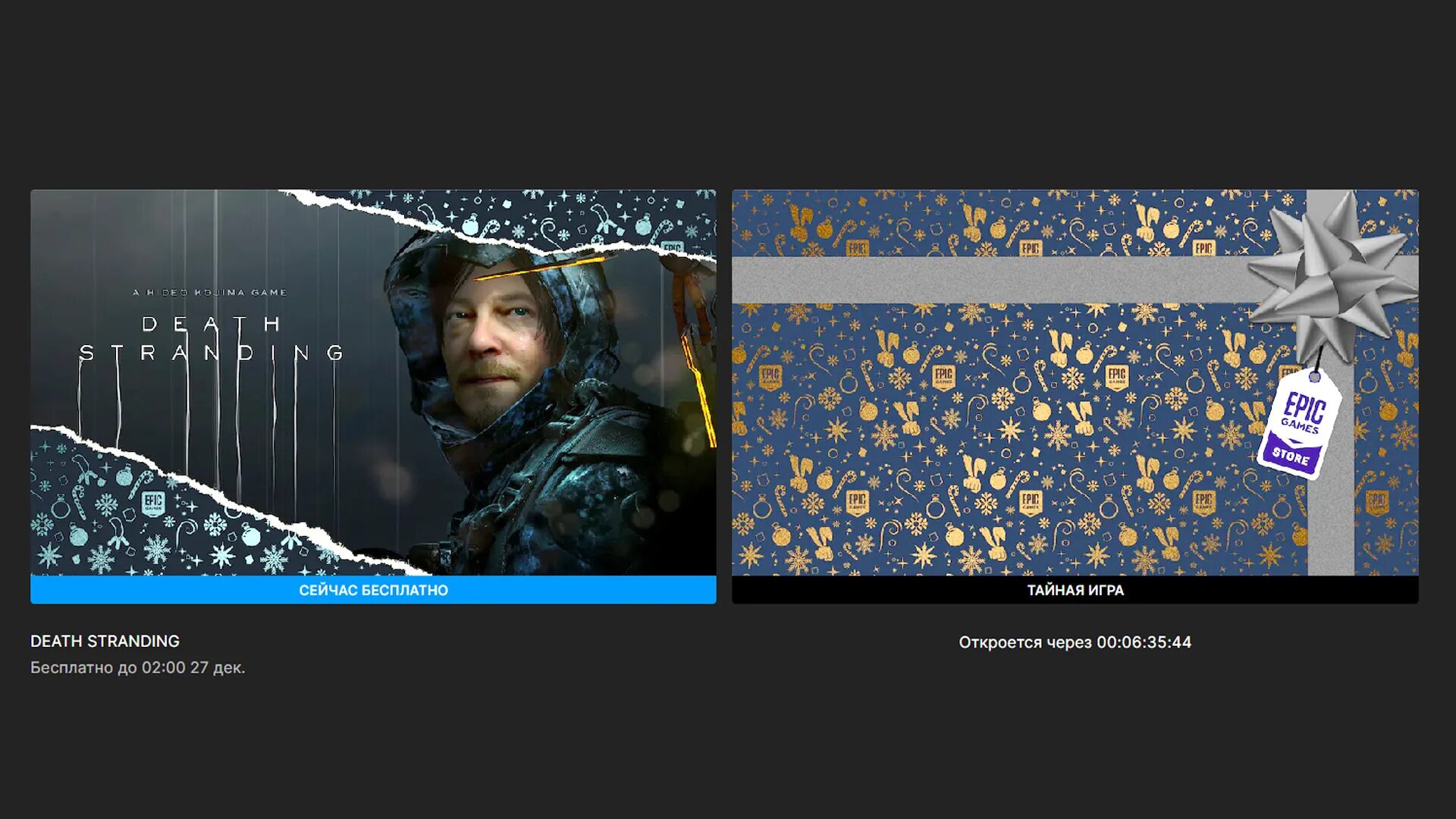Click the 'Откроется через' countdown timer text
Viewport: 1456px width, 819px height.
pyautogui.click(x=1075, y=642)
